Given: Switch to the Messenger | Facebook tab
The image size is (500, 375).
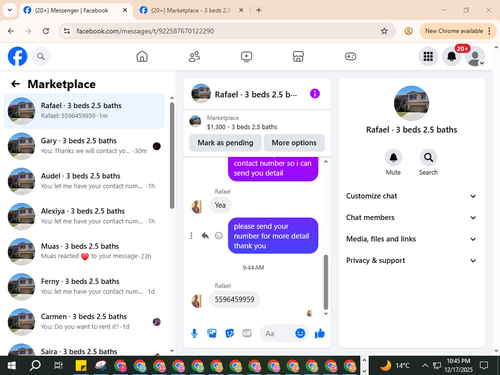Looking at the screenshot, I should click(71, 10).
